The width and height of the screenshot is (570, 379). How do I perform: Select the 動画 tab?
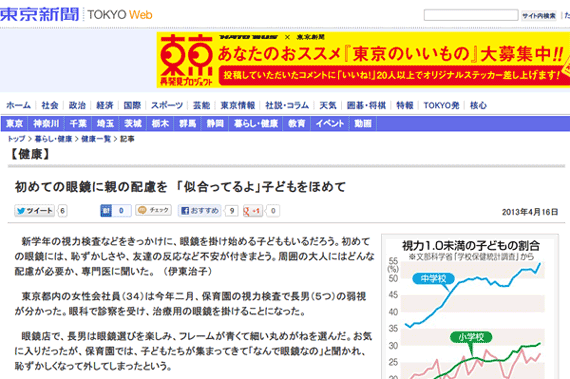click(x=363, y=124)
